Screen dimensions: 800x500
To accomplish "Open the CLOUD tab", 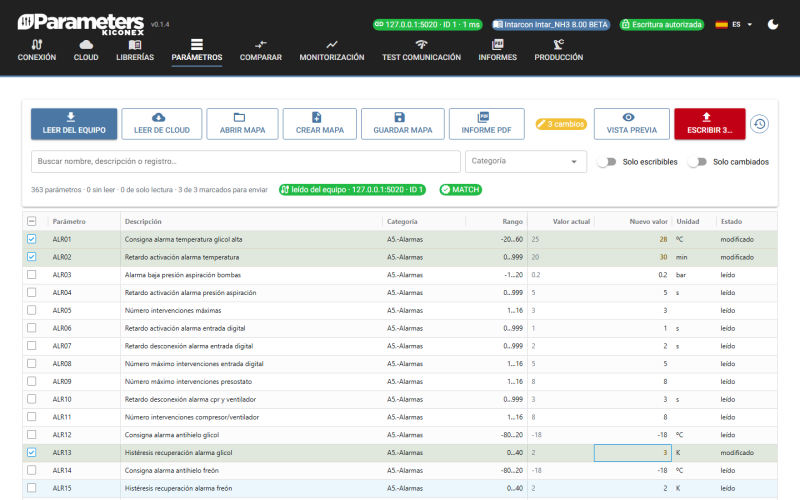I will click(86, 51).
